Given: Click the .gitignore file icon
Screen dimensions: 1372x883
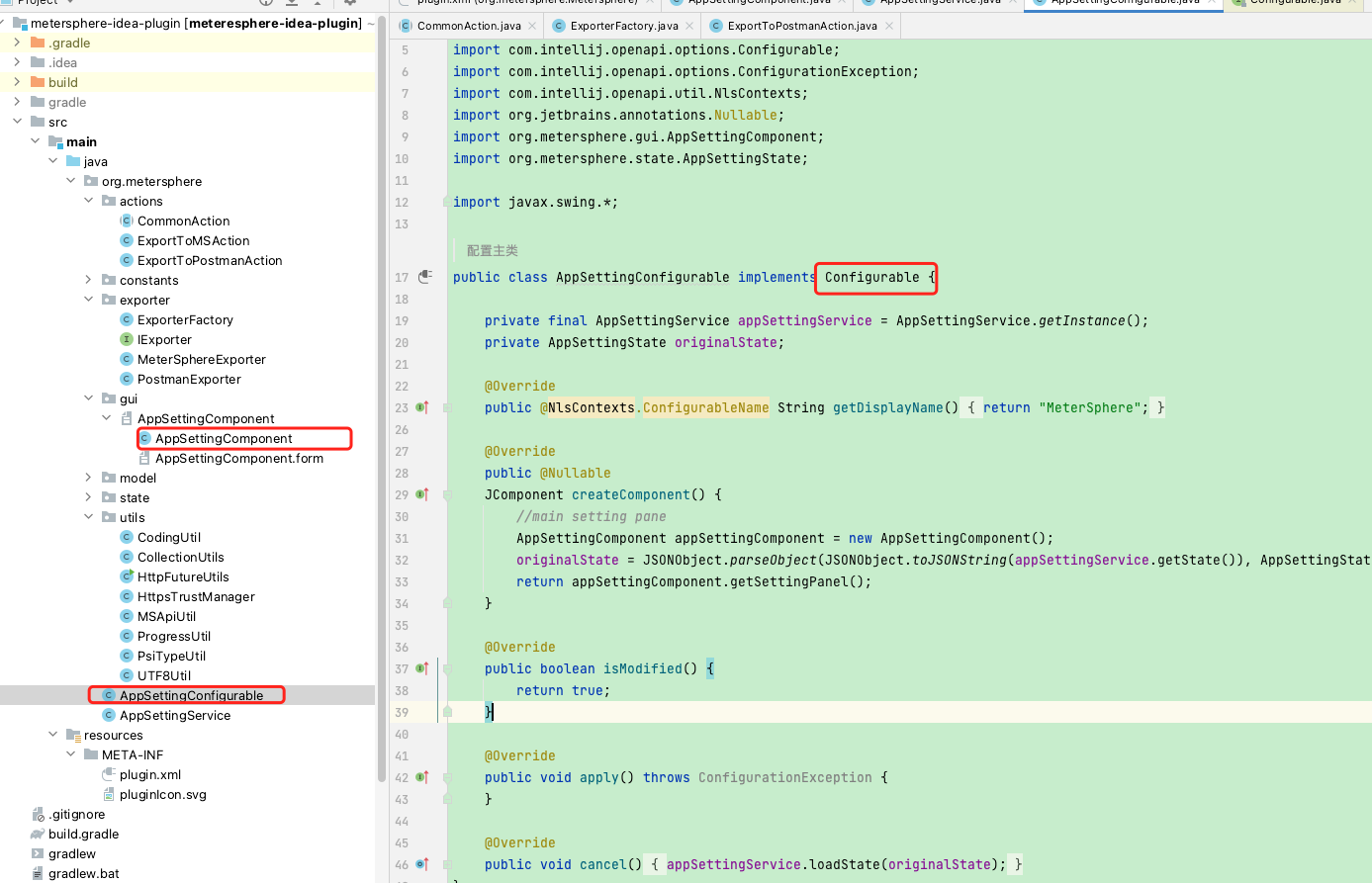Looking at the screenshot, I should [x=38, y=814].
